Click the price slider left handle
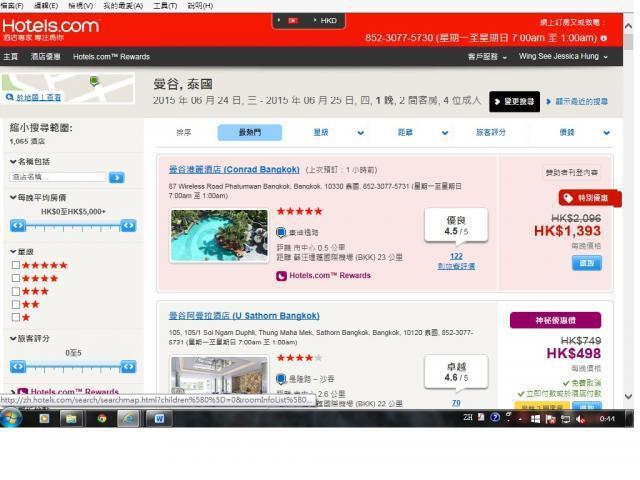The image size is (640, 480). [18, 226]
